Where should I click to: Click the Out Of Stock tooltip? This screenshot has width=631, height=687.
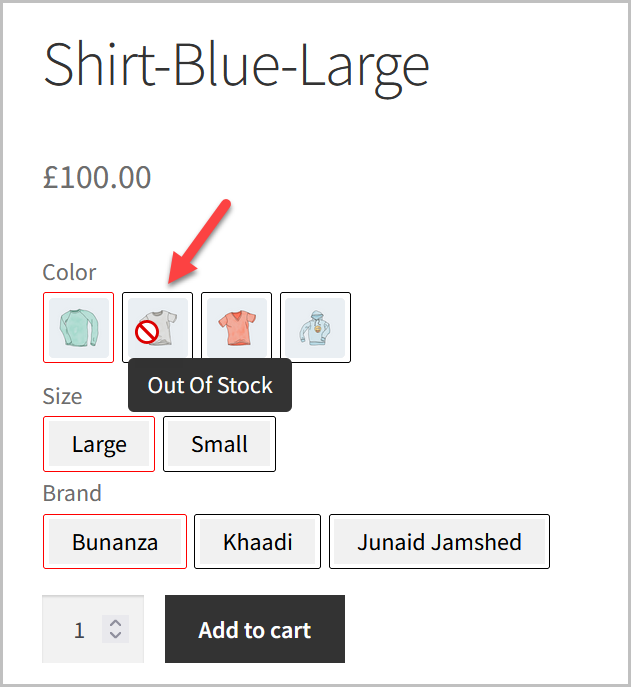[210, 385]
